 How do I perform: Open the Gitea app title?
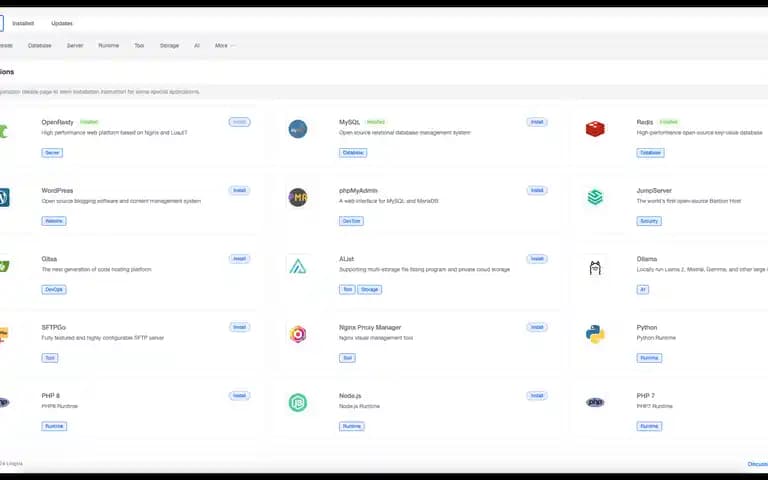pos(49,259)
